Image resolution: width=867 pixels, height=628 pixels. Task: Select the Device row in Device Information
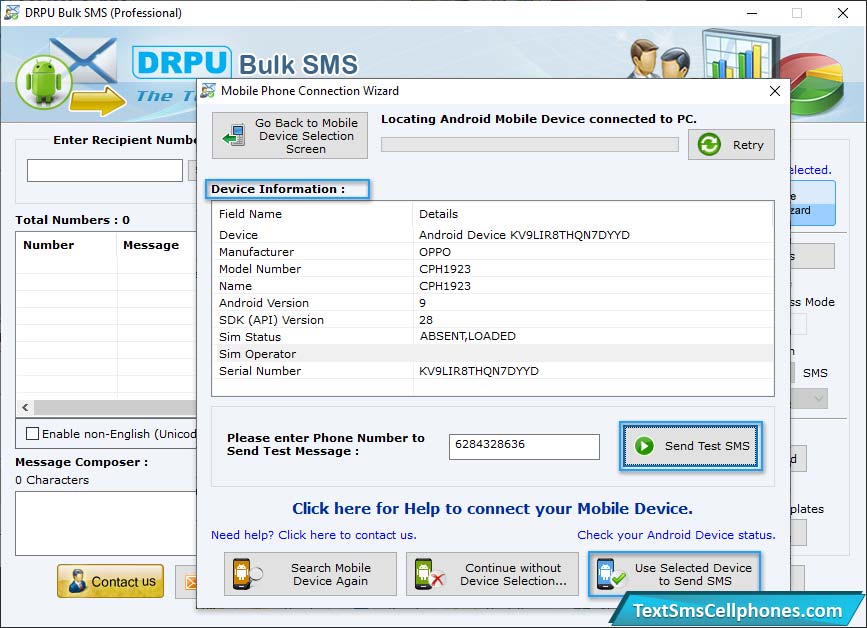coord(492,235)
